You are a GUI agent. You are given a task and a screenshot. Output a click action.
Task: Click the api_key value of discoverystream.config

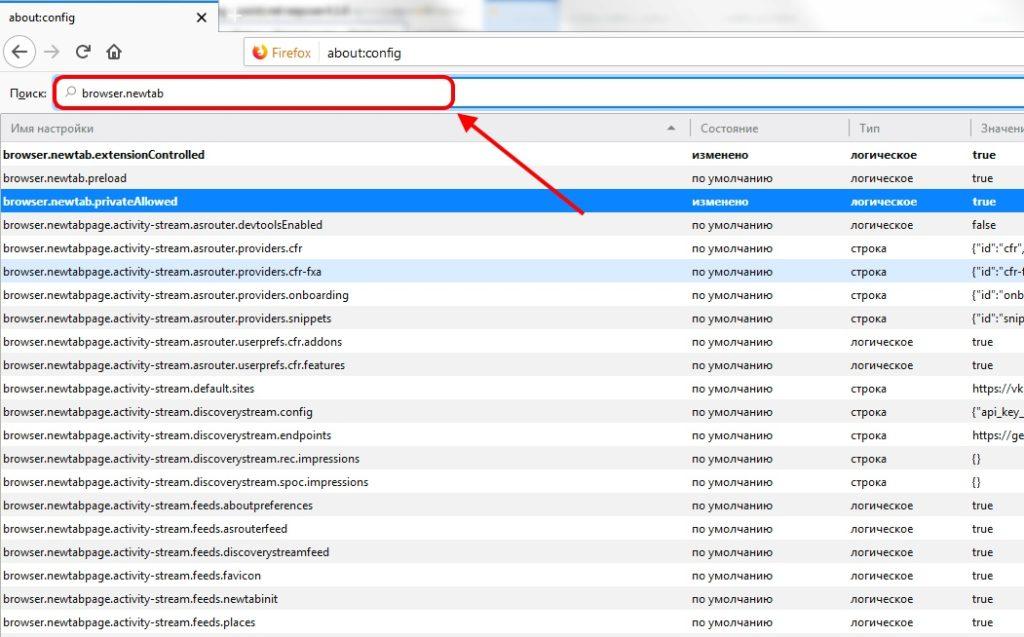pos(997,412)
